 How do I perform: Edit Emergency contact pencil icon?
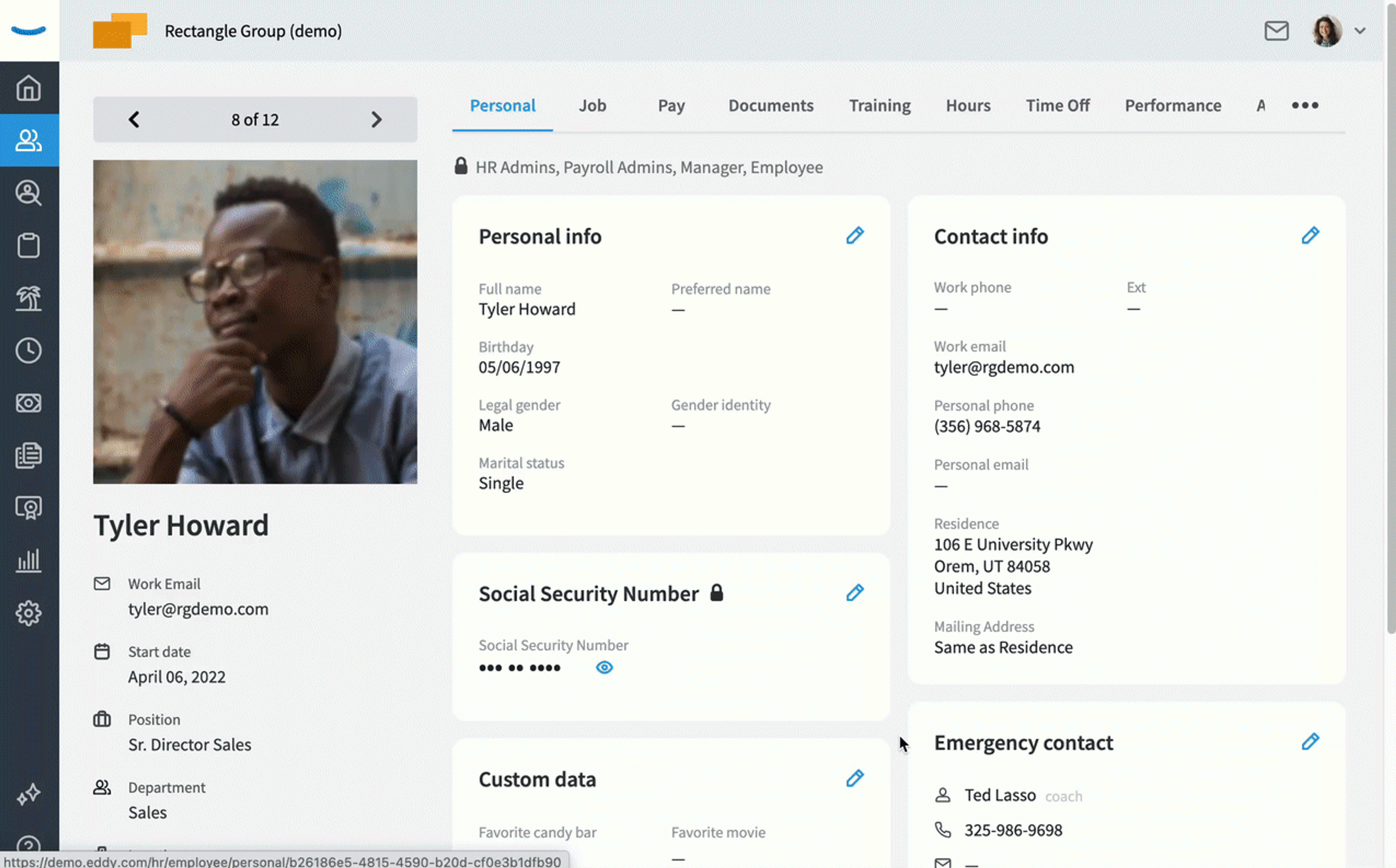point(1310,742)
